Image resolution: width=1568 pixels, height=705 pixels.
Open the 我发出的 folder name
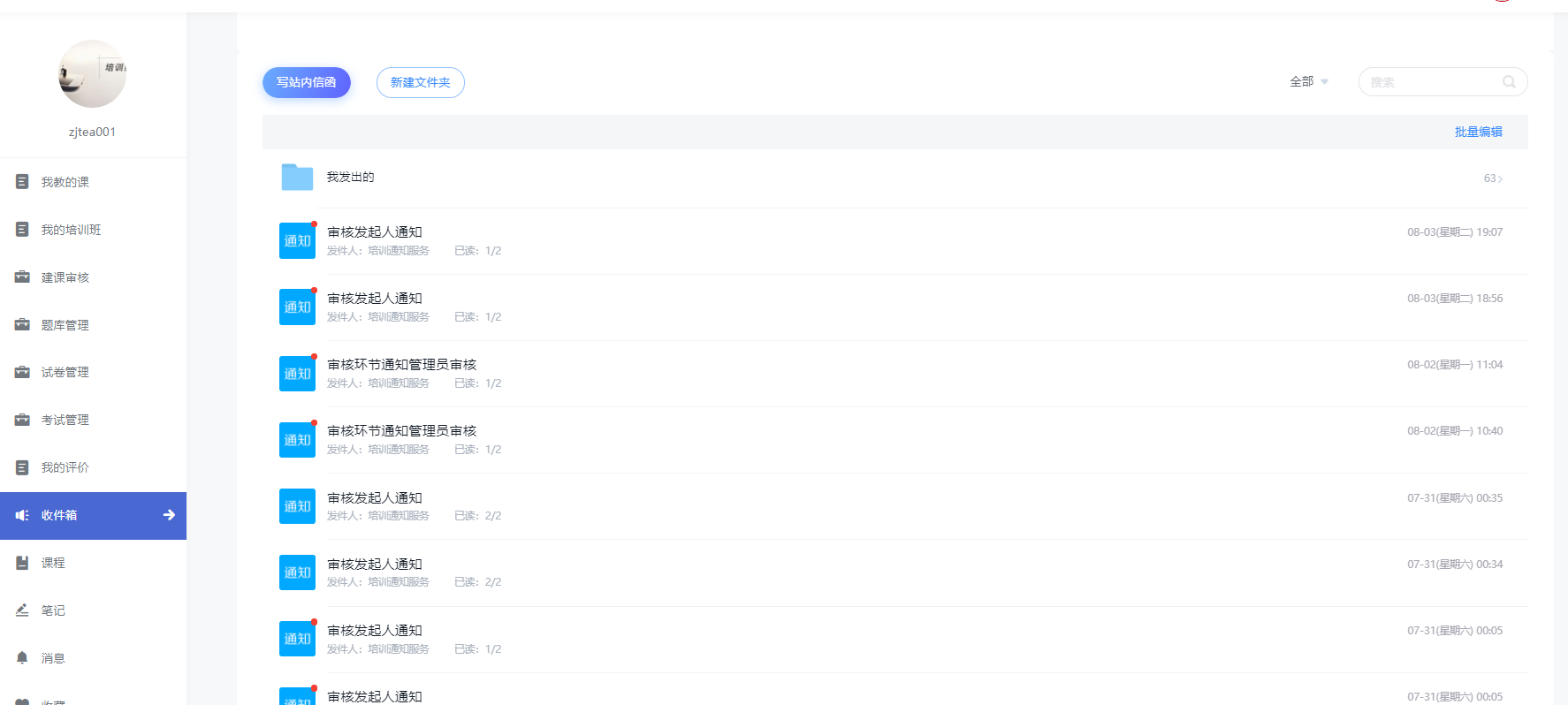(351, 177)
